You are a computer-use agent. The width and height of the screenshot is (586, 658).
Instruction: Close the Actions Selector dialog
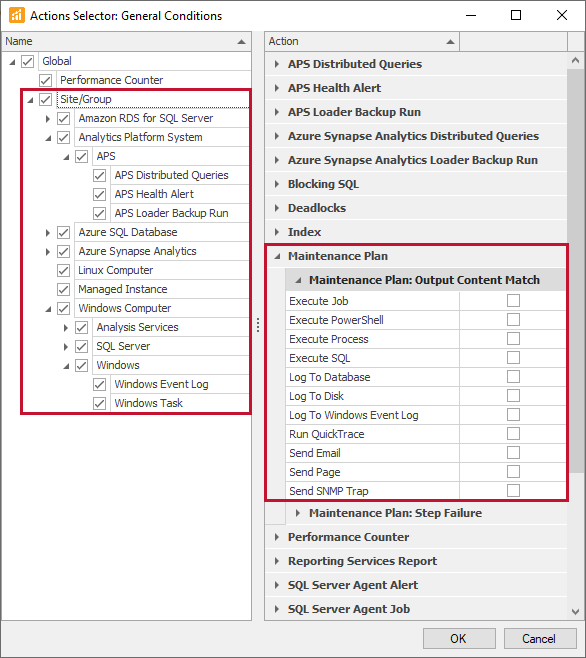562,16
